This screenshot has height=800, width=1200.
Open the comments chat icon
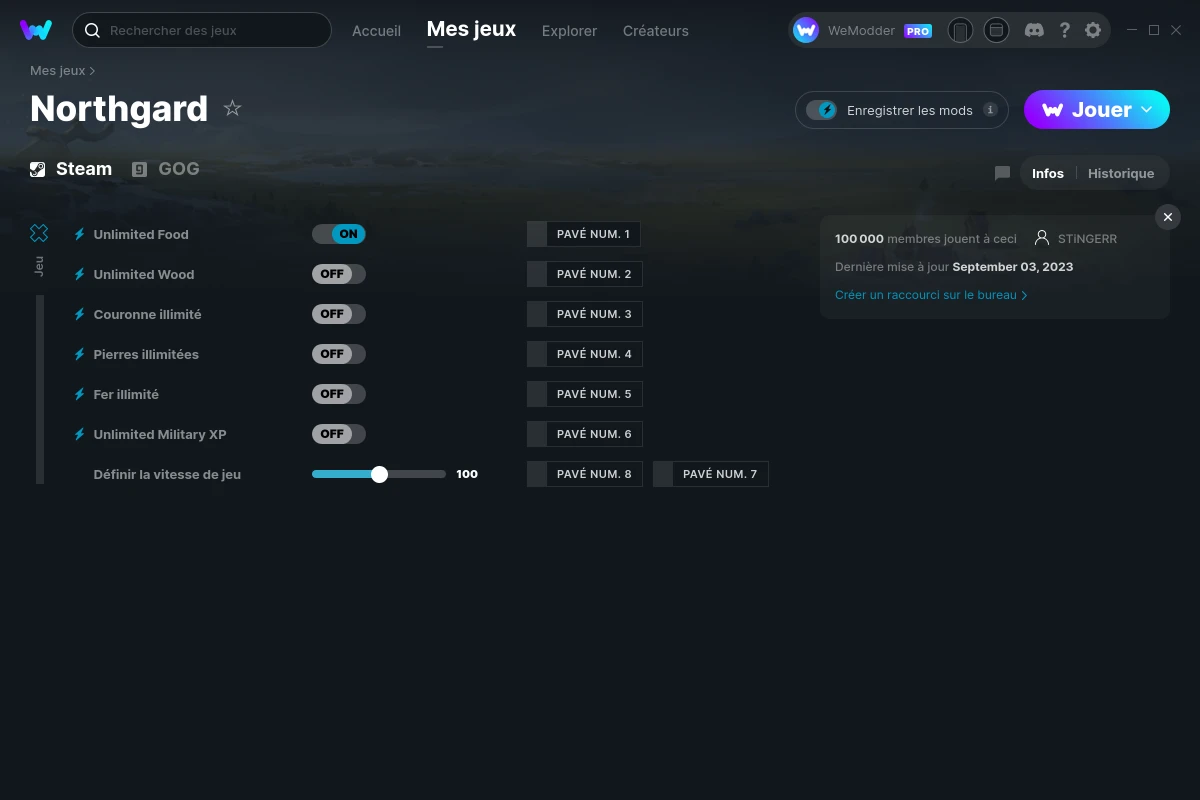1002,173
